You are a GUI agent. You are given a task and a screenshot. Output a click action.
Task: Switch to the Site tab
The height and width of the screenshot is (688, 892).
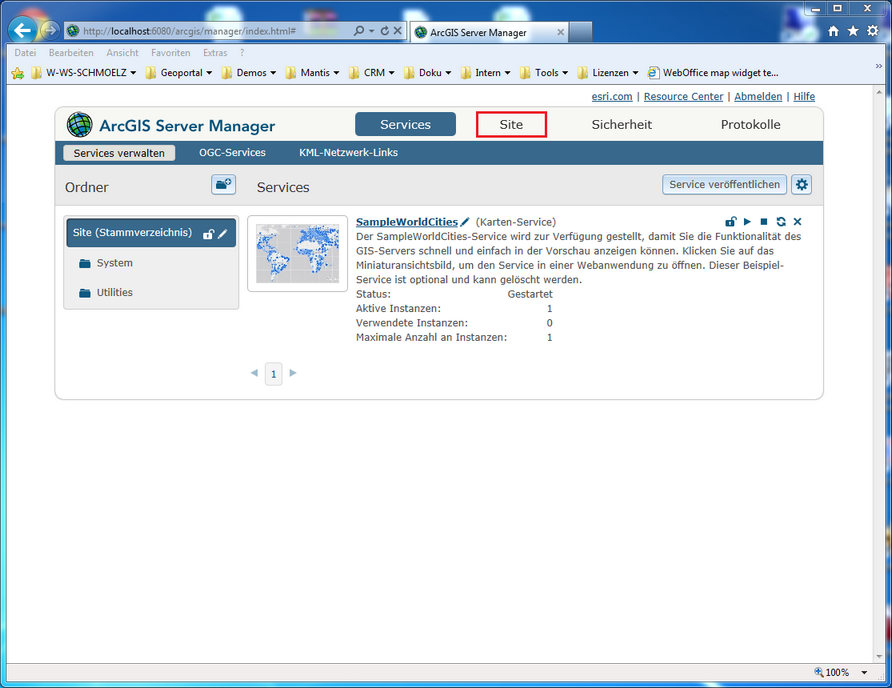coord(511,124)
